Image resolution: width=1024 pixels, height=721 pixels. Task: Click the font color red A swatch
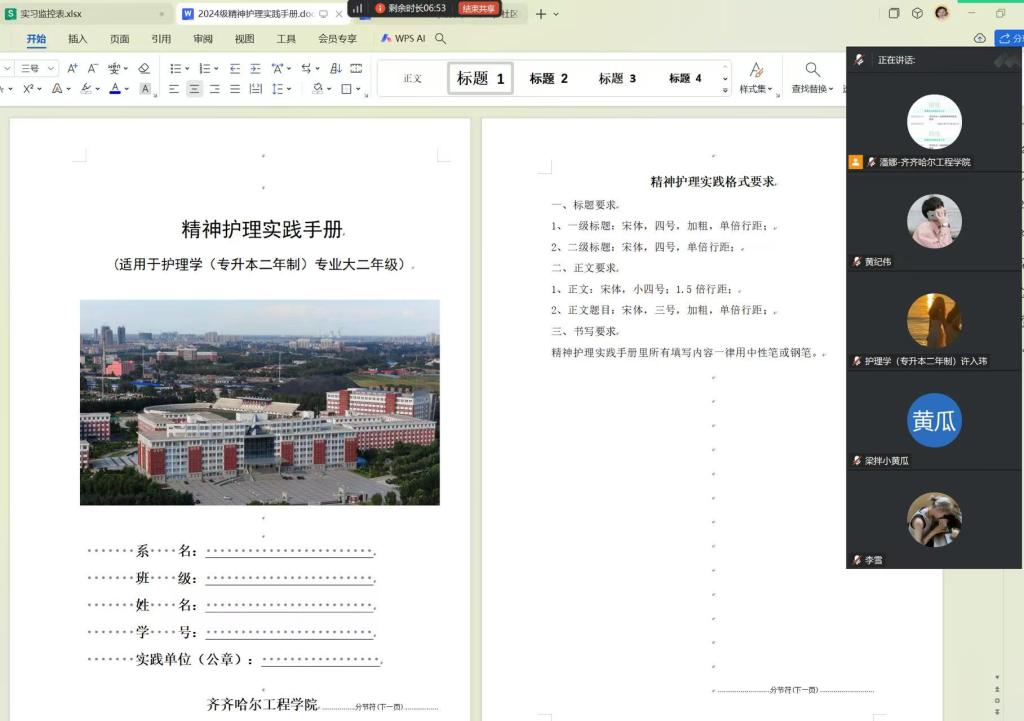tap(114, 89)
